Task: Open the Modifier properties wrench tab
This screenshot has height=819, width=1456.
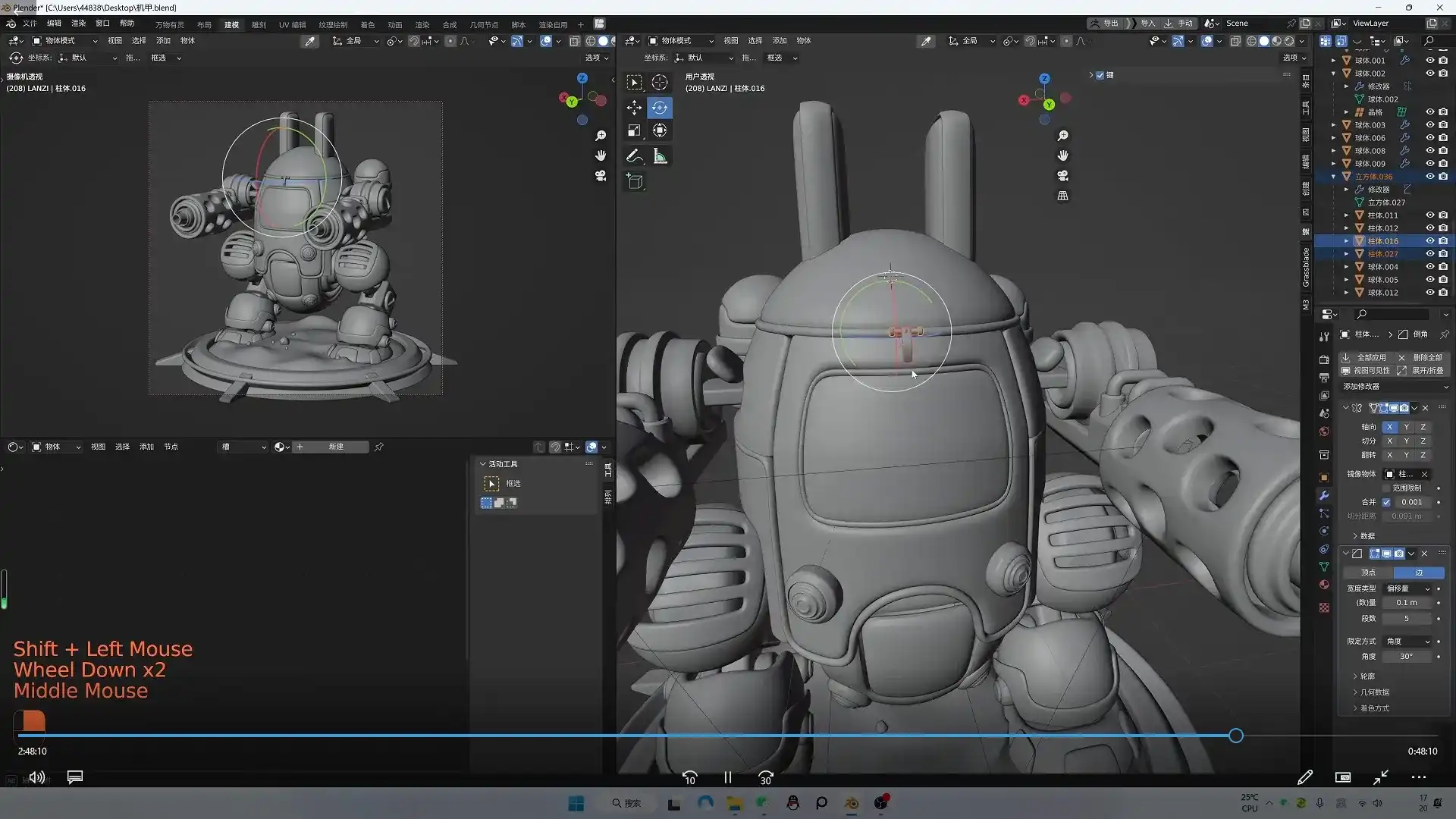Action: point(1324,495)
